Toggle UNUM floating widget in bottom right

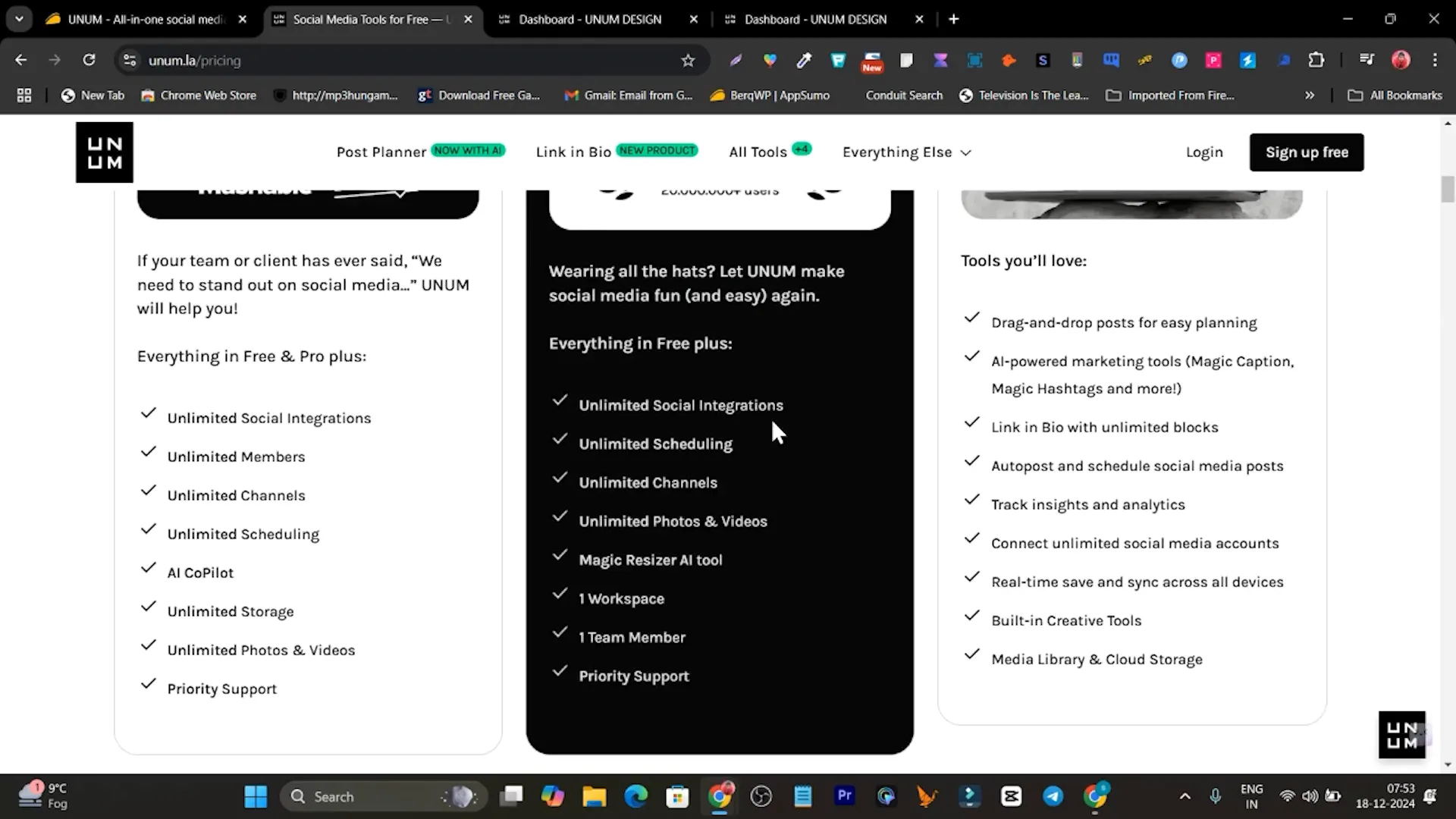1402,735
